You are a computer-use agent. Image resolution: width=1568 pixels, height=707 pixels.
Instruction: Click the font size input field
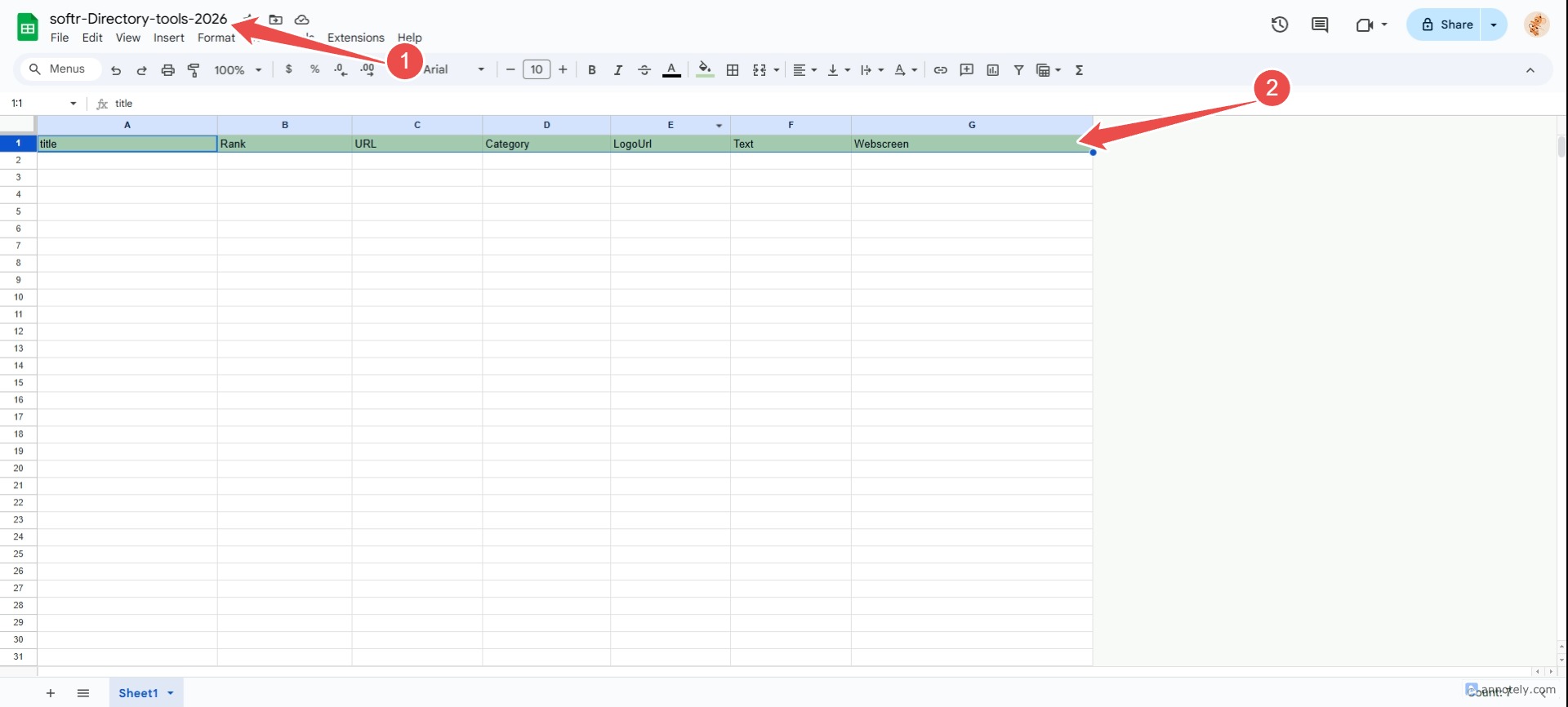537,69
